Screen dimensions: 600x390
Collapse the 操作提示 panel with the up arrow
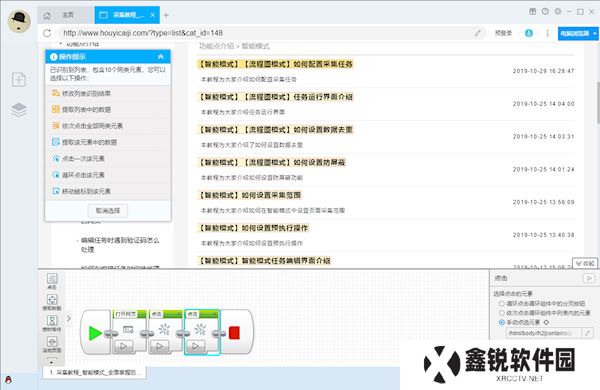161,57
